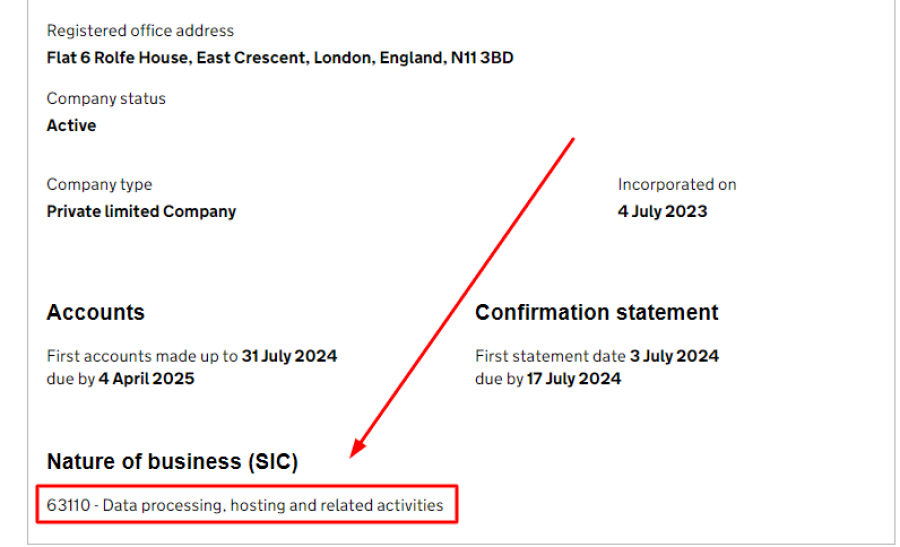Click the Incorporated on label
900x547 pixels.
[677, 185]
